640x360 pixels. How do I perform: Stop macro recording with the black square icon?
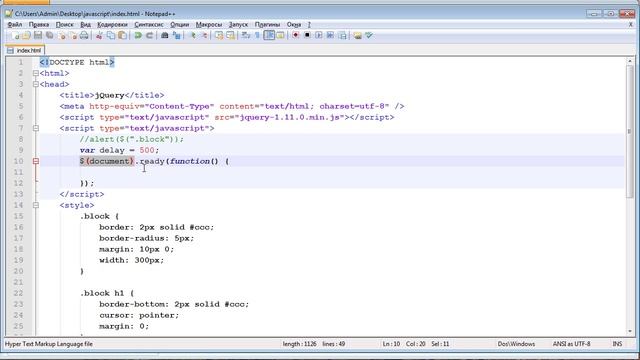[307, 36]
